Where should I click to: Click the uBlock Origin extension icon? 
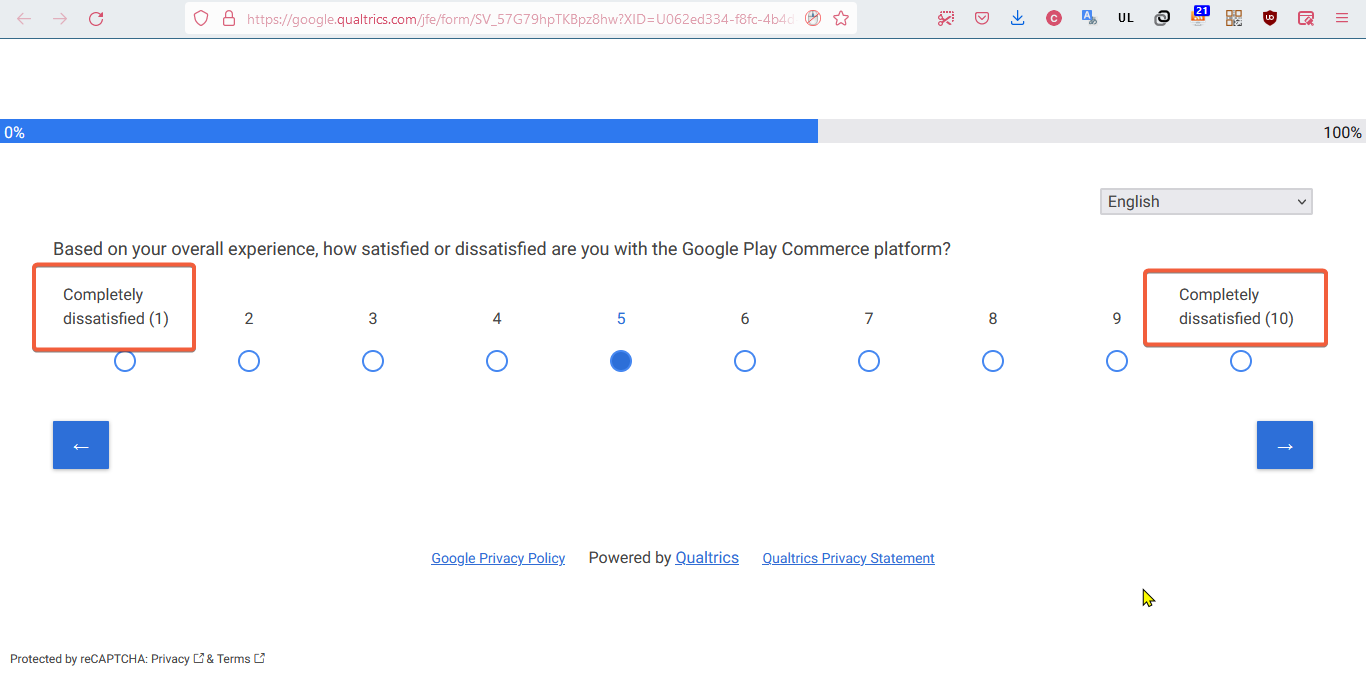tap(1270, 18)
